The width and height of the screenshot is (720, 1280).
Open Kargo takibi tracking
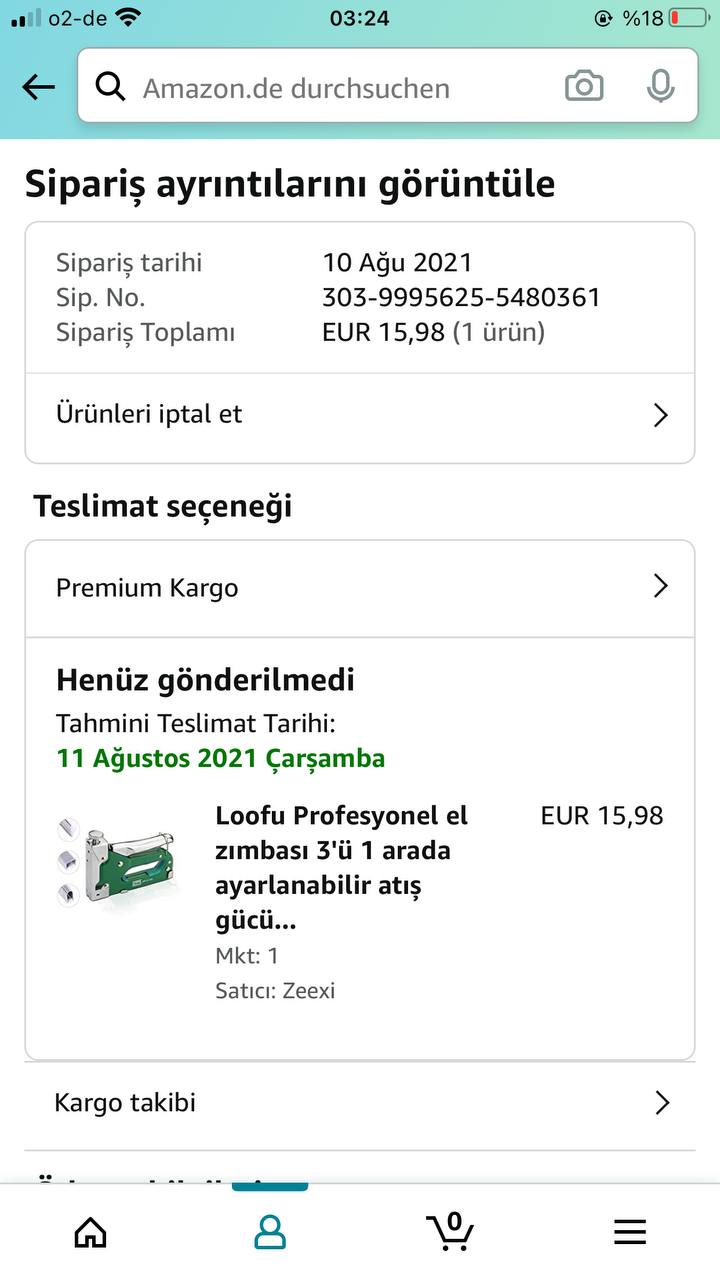125,1103
